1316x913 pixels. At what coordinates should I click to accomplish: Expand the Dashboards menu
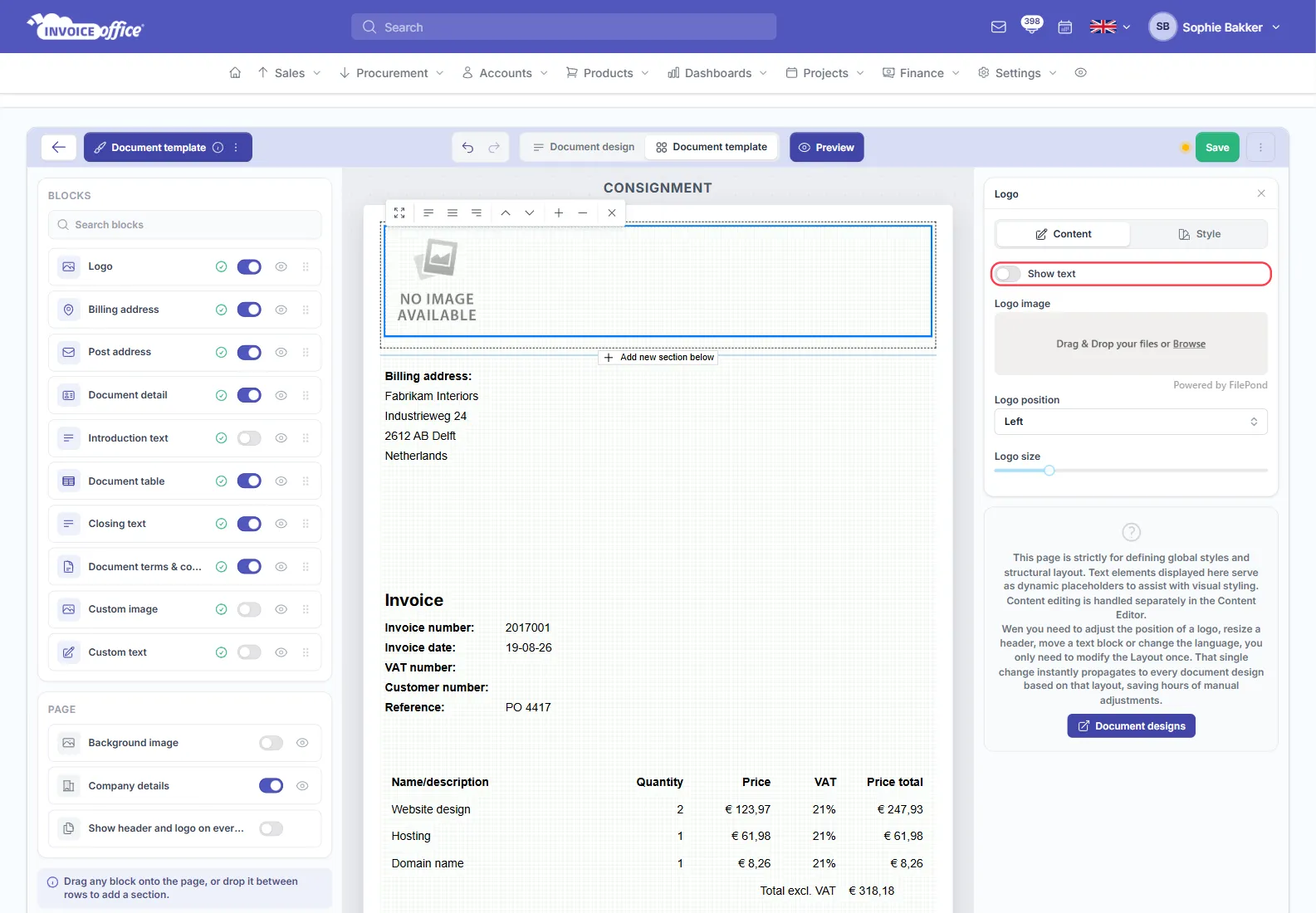pos(717,73)
